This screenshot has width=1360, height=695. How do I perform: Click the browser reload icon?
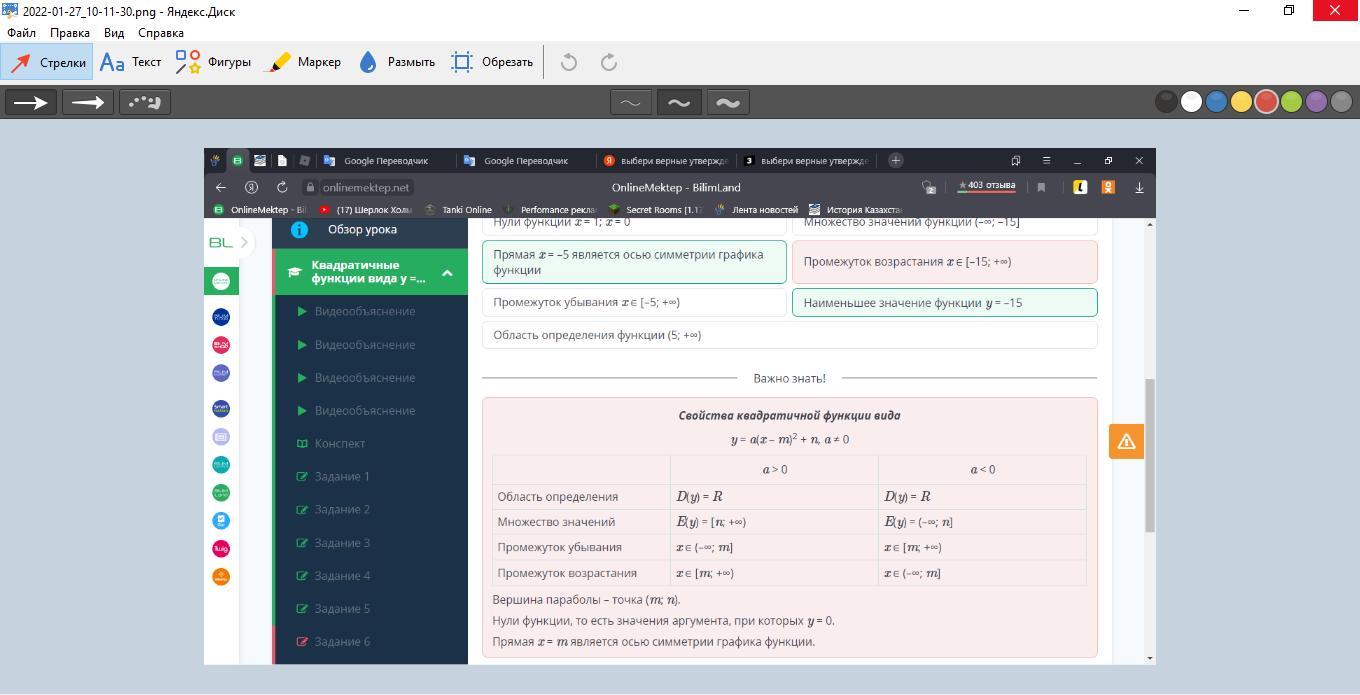point(282,187)
